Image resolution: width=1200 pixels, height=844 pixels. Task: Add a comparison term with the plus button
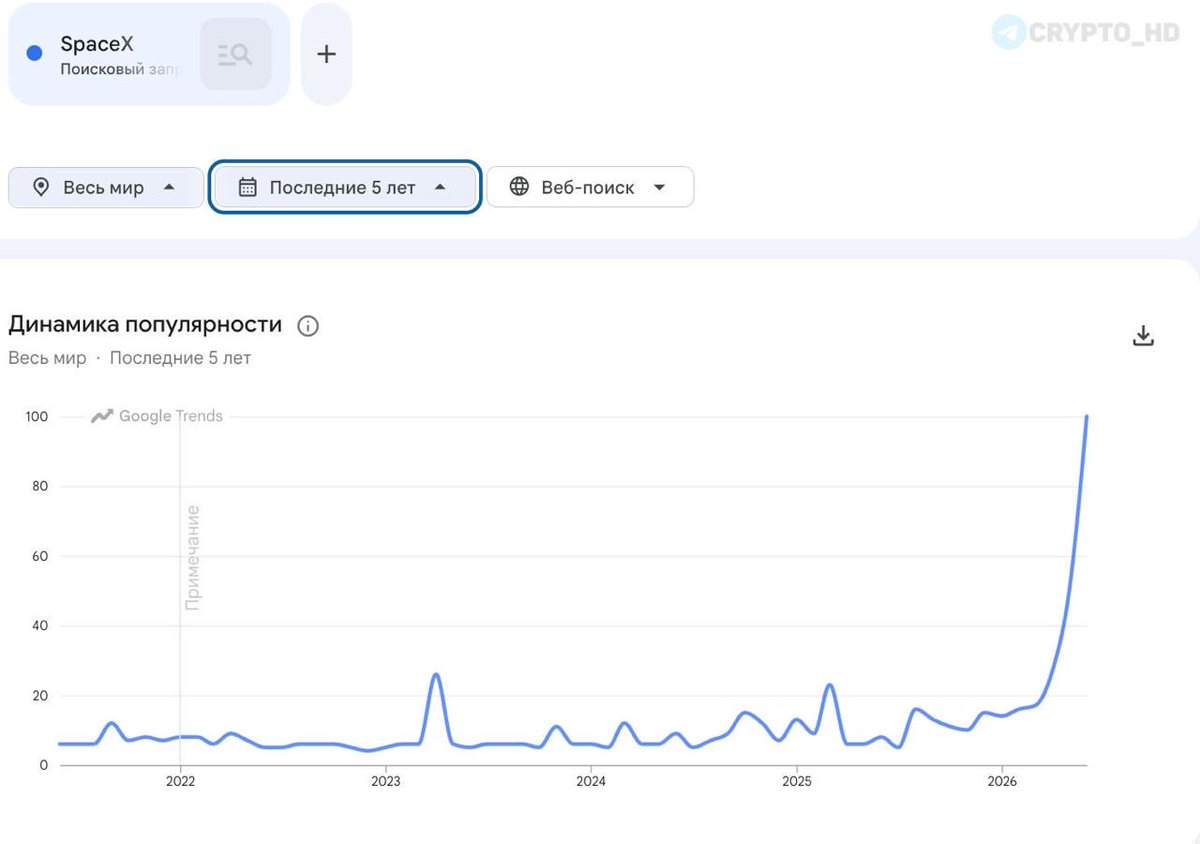[326, 54]
